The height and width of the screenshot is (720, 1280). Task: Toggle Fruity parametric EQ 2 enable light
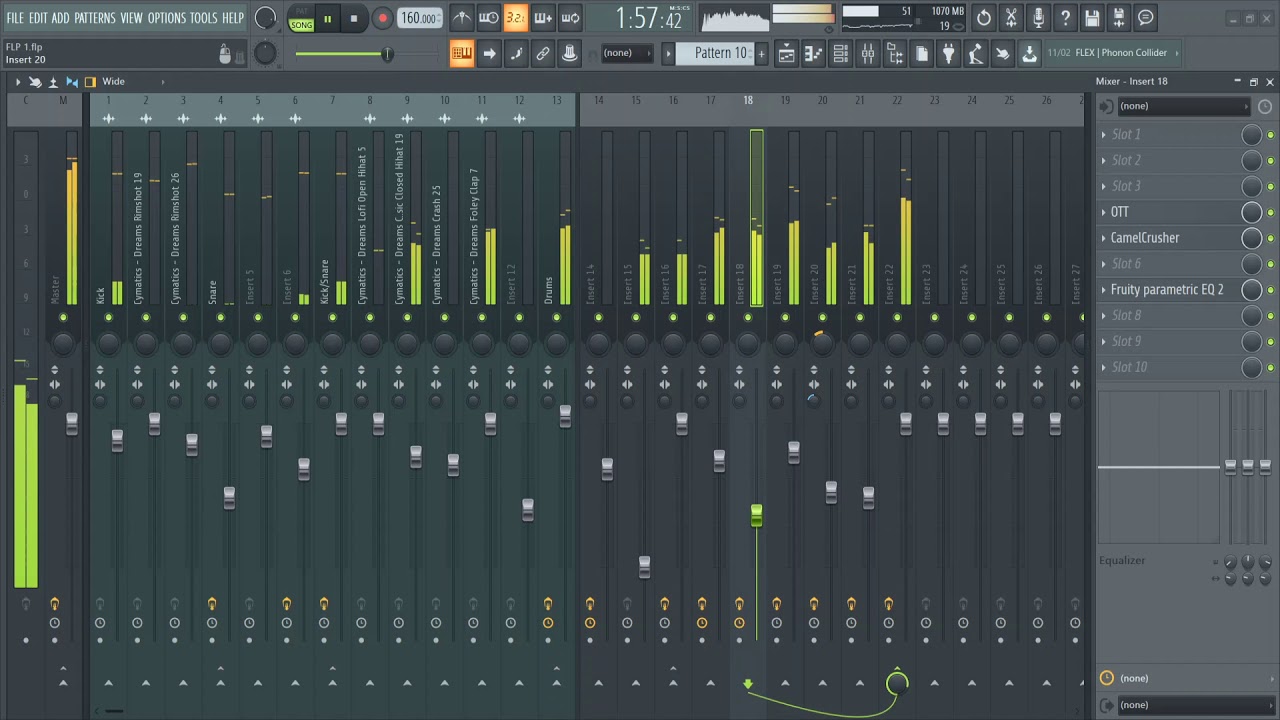tap(1270, 290)
